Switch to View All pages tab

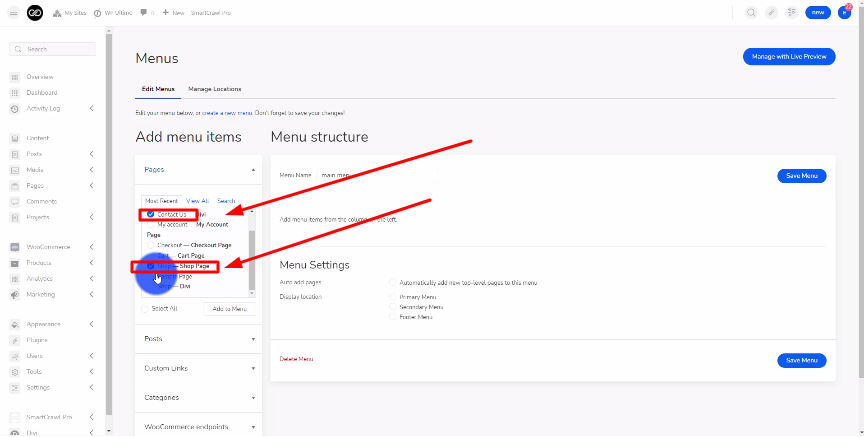(x=198, y=201)
